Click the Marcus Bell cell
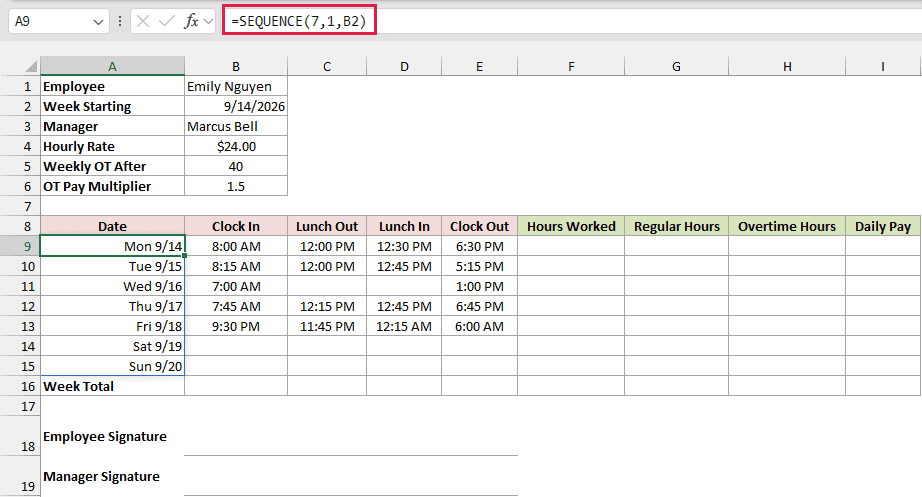The height and width of the screenshot is (497, 922). click(236, 126)
